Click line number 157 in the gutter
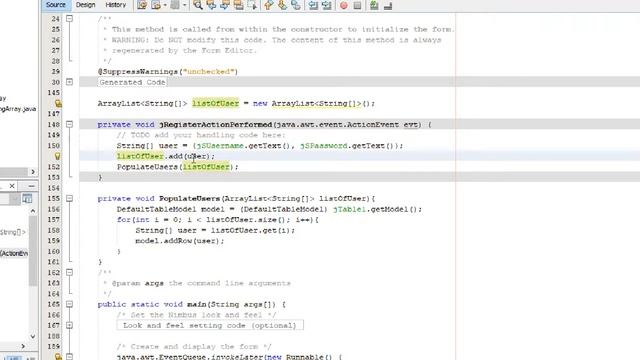The image size is (640, 360). [x=54, y=220]
